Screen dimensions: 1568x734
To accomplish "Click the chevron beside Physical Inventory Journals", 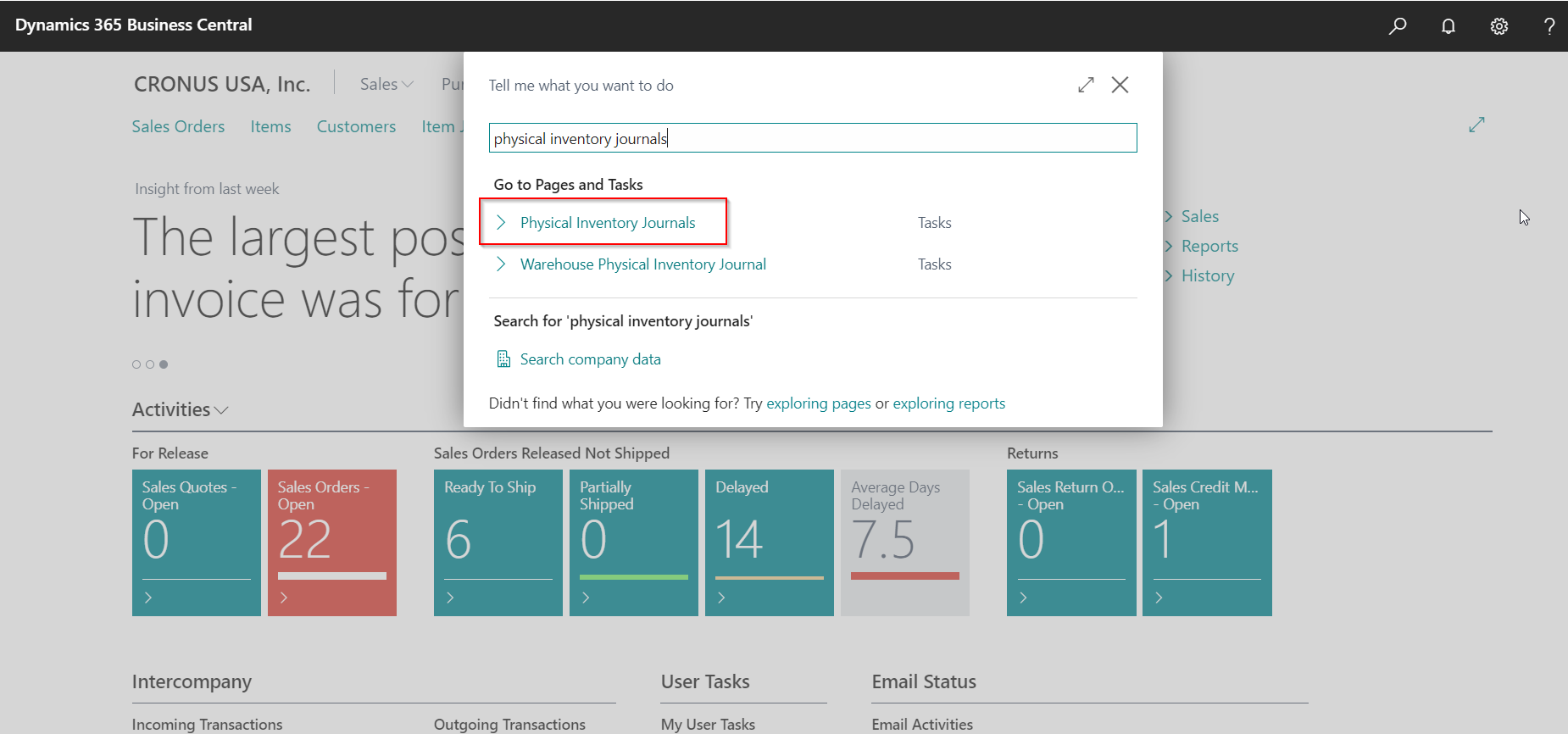I will tap(501, 222).
